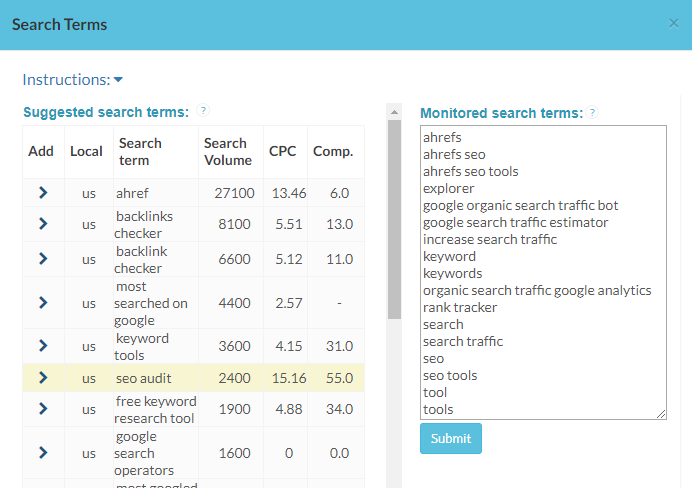
Task: Click 'google organic search traffic bot' line
Action: click(x=520, y=206)
